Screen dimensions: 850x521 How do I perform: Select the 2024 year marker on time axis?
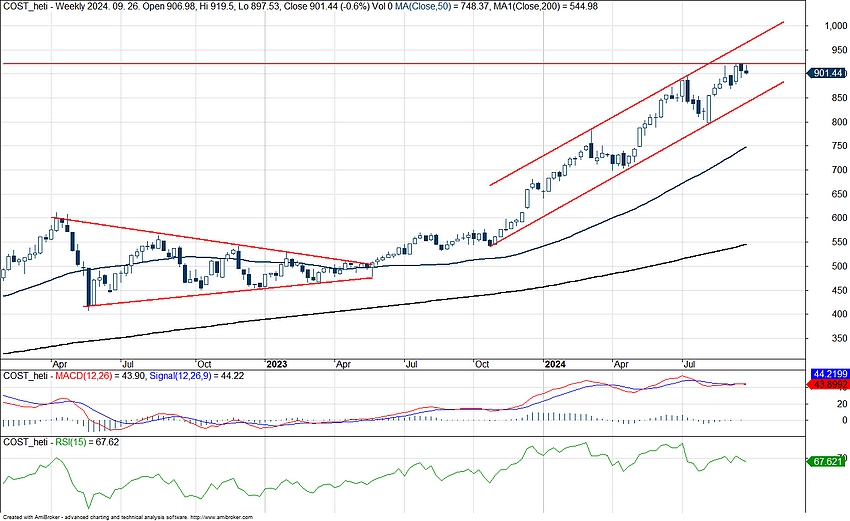click(x=555, y=364)
